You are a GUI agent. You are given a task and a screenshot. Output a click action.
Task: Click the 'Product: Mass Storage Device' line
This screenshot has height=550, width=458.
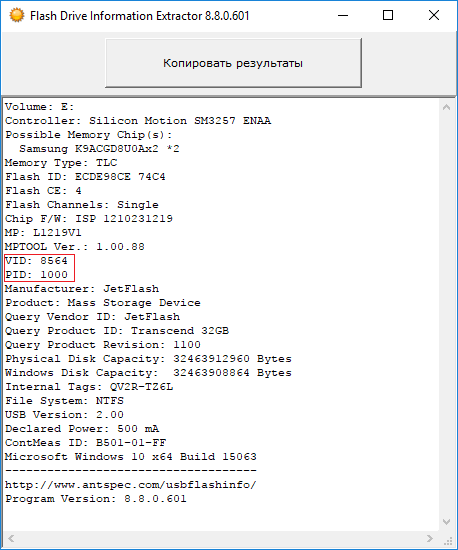coord(103,303)
